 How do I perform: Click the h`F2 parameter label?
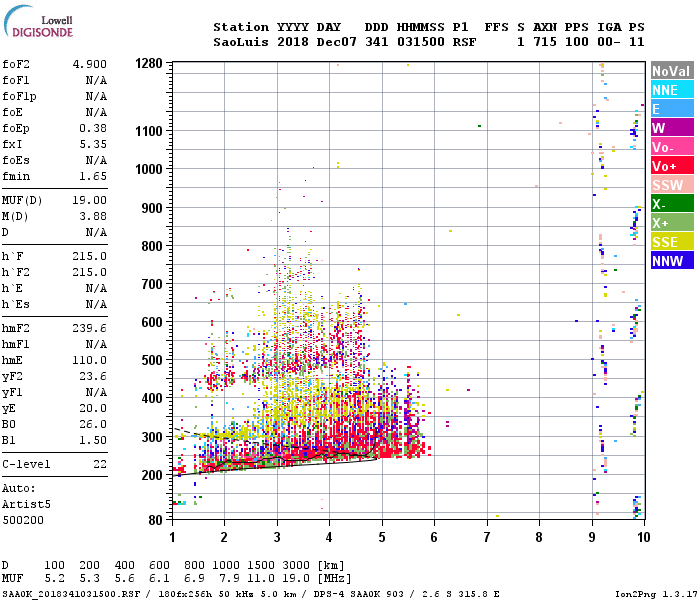point(16,272)
